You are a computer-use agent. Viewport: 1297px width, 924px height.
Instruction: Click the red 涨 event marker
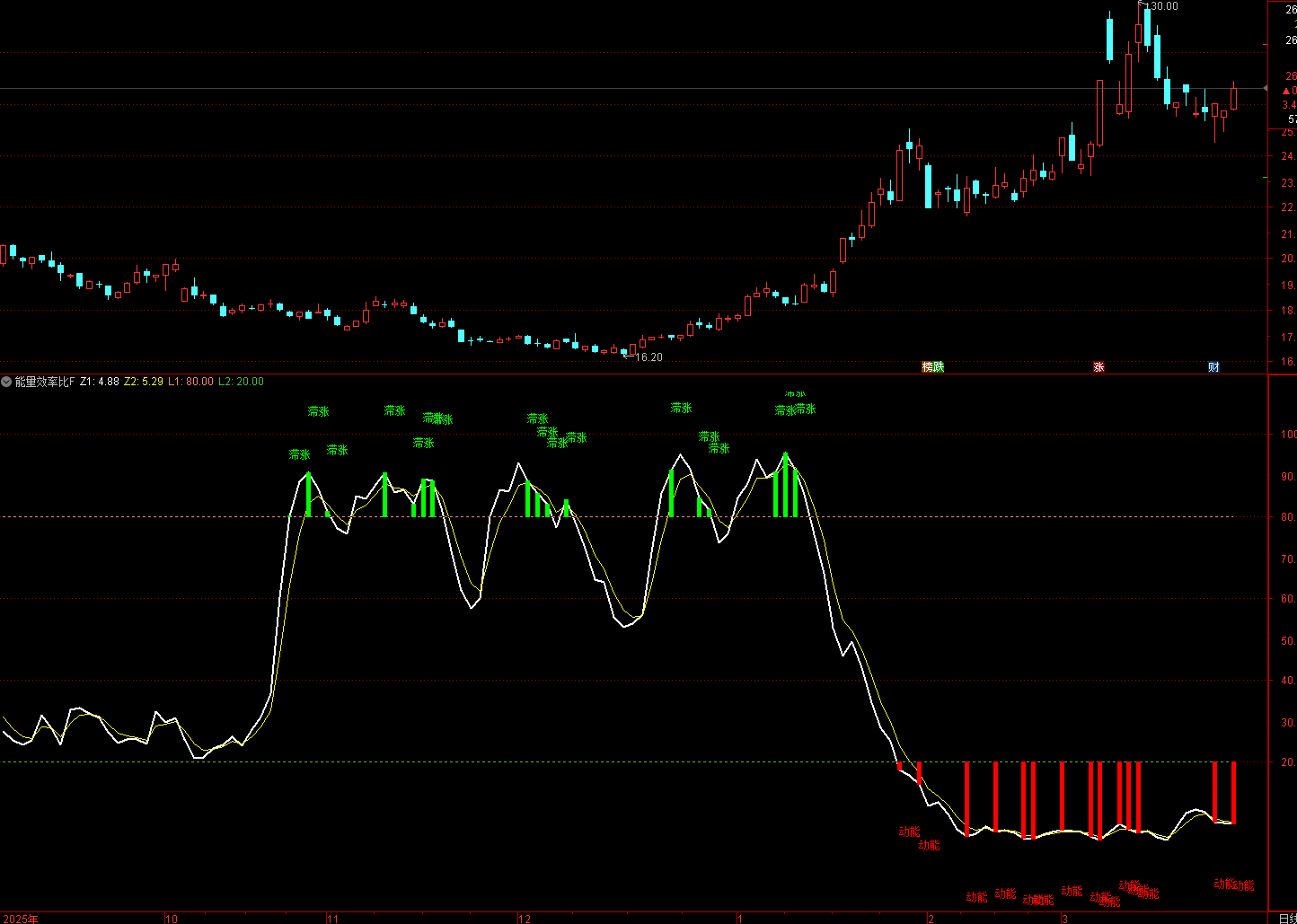pyautogui.click(x=1098, y=366)
